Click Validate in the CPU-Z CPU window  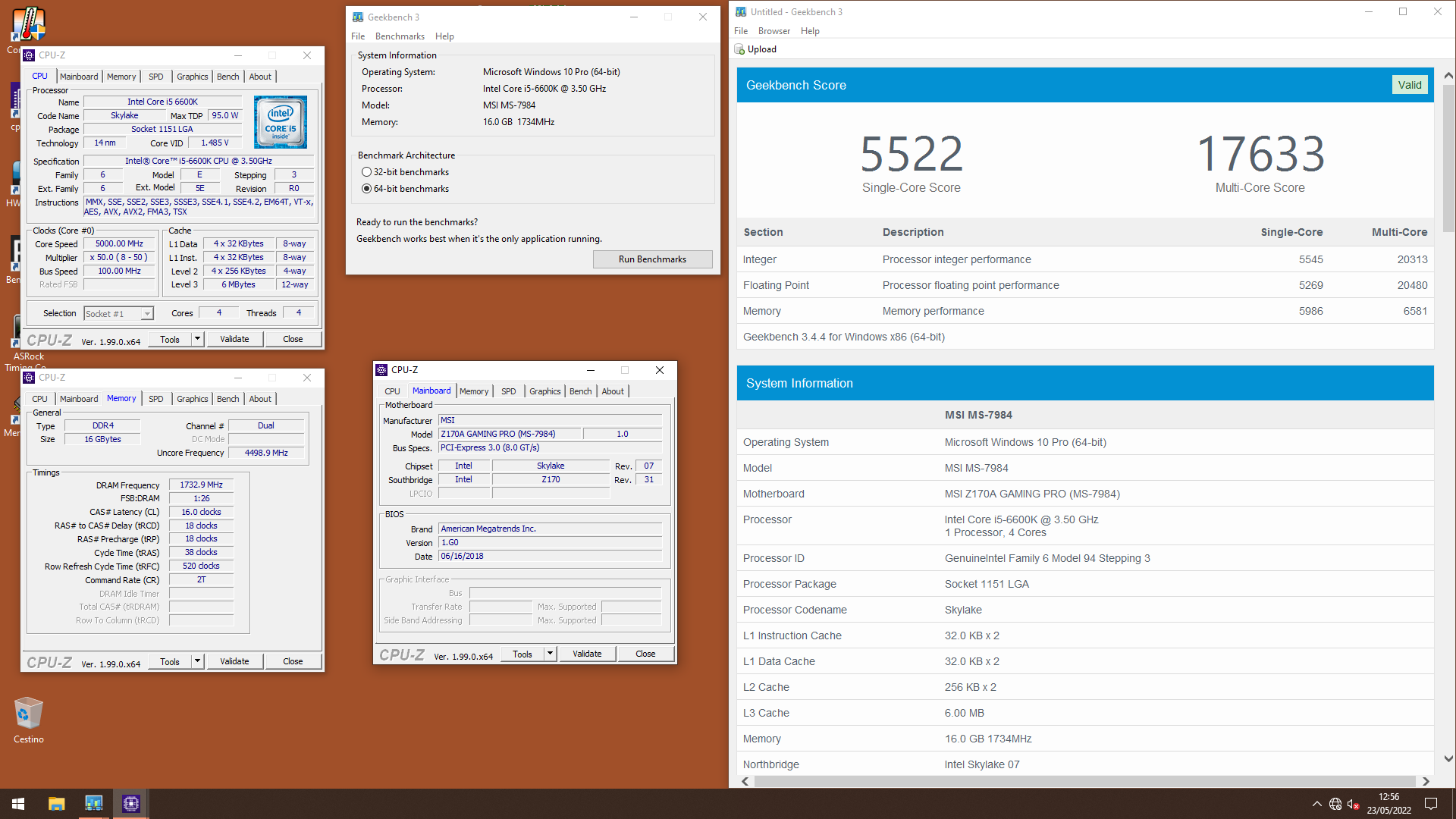[234, 339]
